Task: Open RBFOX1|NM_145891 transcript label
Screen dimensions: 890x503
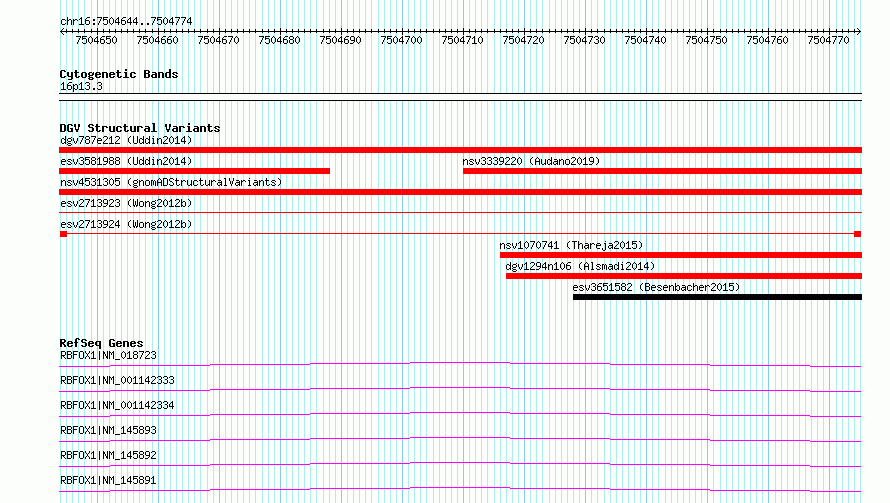Action: tap(108, 480)
